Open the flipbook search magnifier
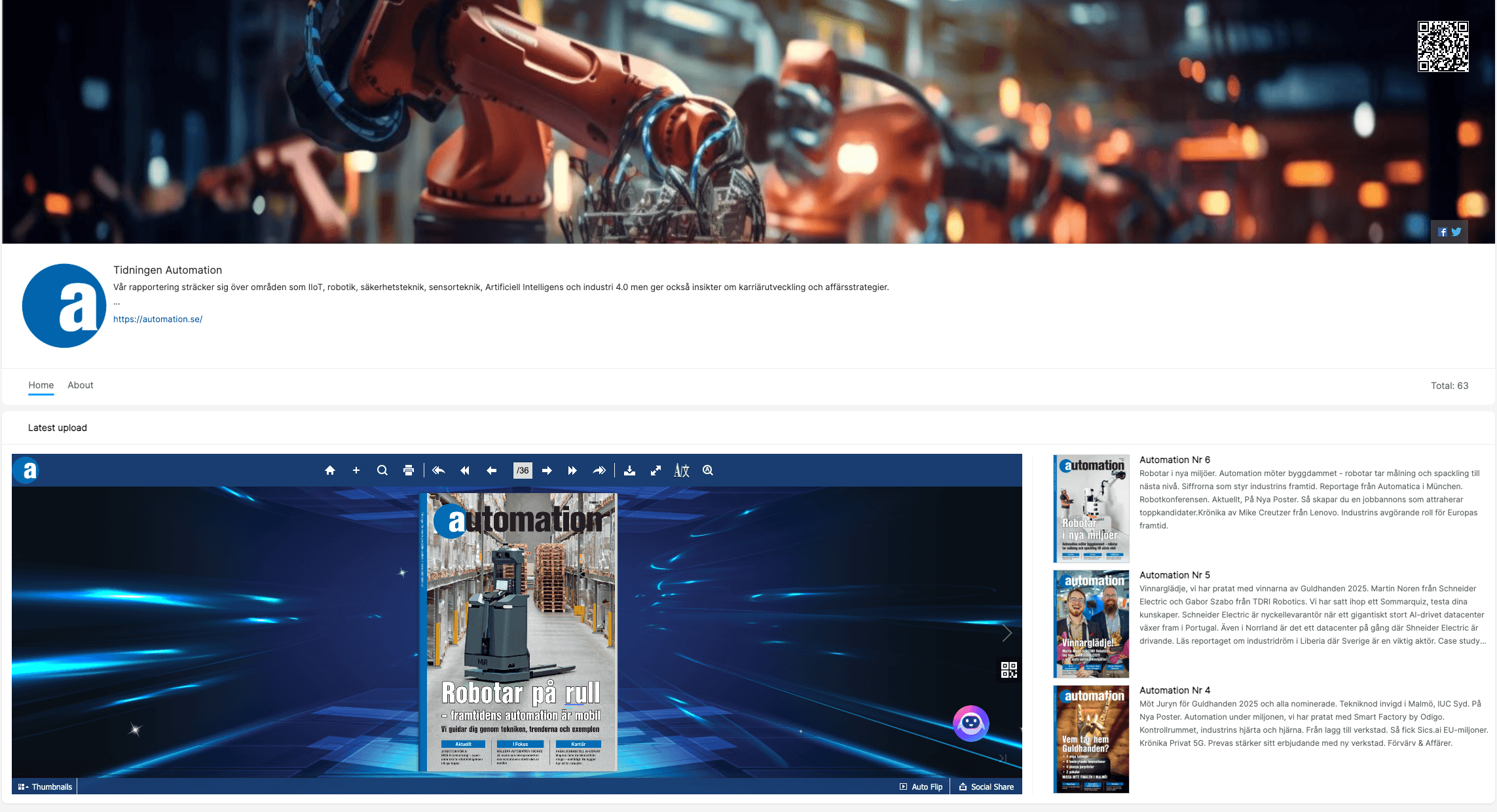Image resolution: width=1497 pixels, height=812 pixels. [x=382, y=470]
